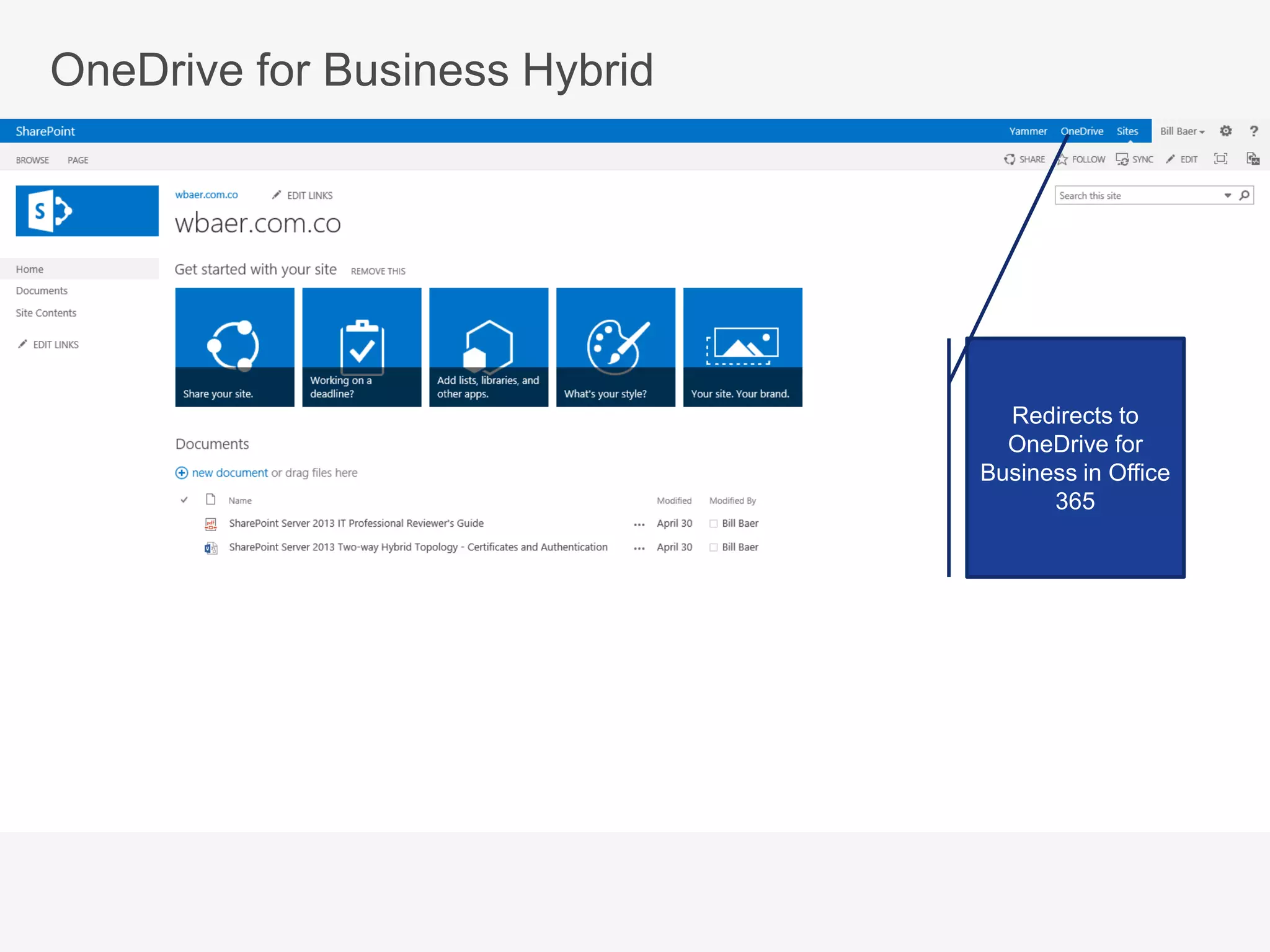Click EDIT LINKS in left navigation
The width and height of the screenshot is (1270, 952).
click(48, 345)
